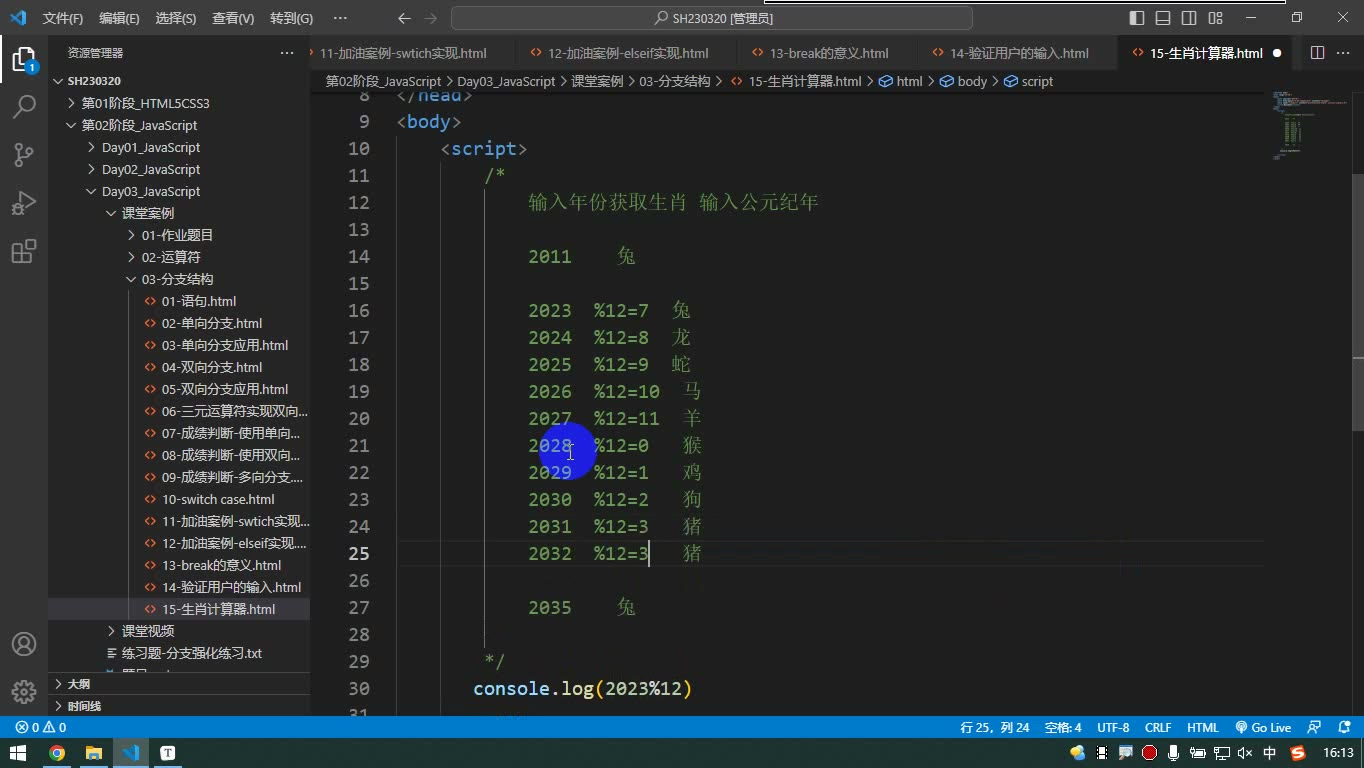Expand the 大纲 outline section
Image resolution: width=1364 pixels, height=768 pixels.
point(78,684)
